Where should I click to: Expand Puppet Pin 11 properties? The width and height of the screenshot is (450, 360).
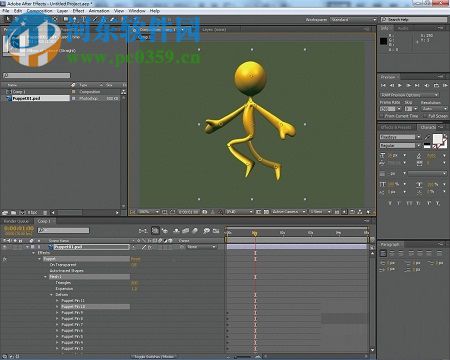(57, 301)
